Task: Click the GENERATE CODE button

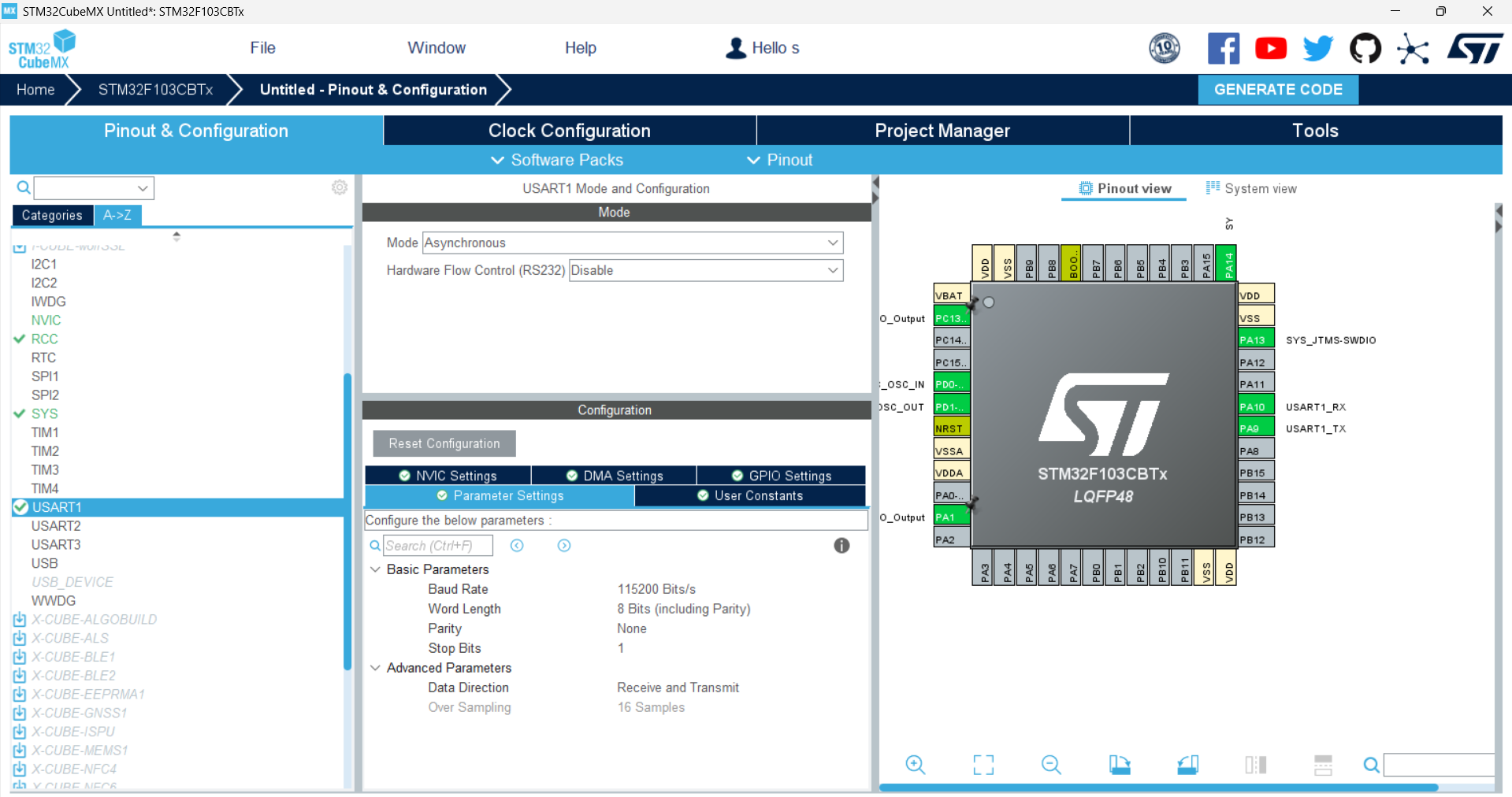Action: pyautogui.click(x=1278, y=90)
